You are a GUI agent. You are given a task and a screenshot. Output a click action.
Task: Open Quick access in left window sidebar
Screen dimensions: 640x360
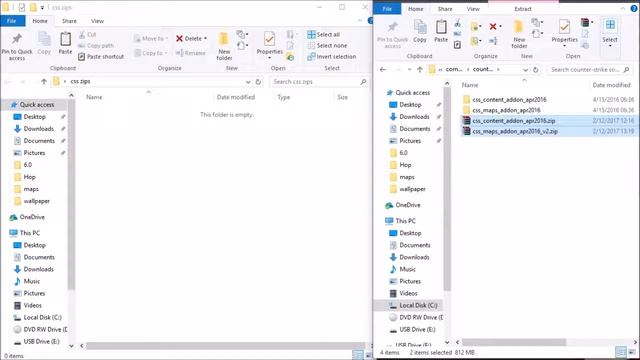(37, 105)
